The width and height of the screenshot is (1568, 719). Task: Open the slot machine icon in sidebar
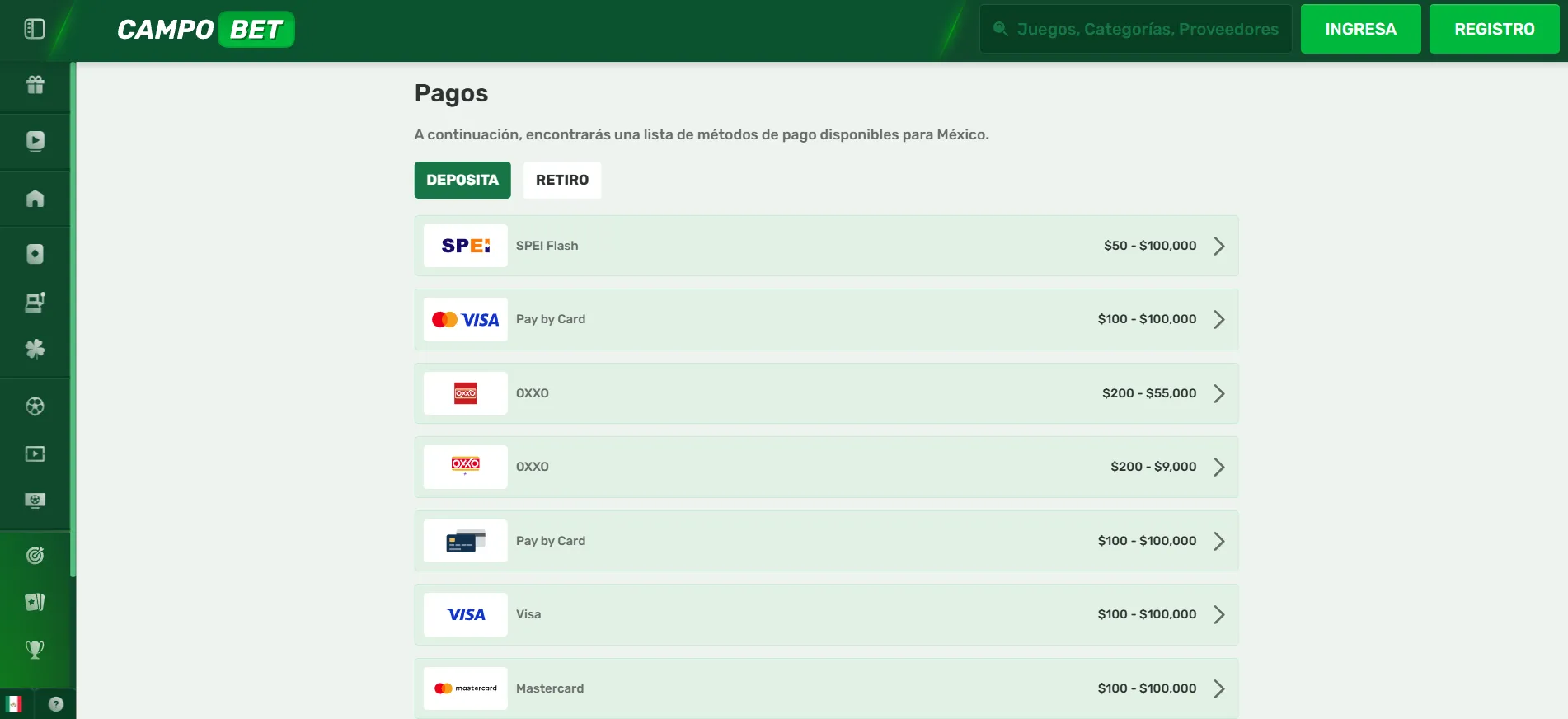[35, 303]
